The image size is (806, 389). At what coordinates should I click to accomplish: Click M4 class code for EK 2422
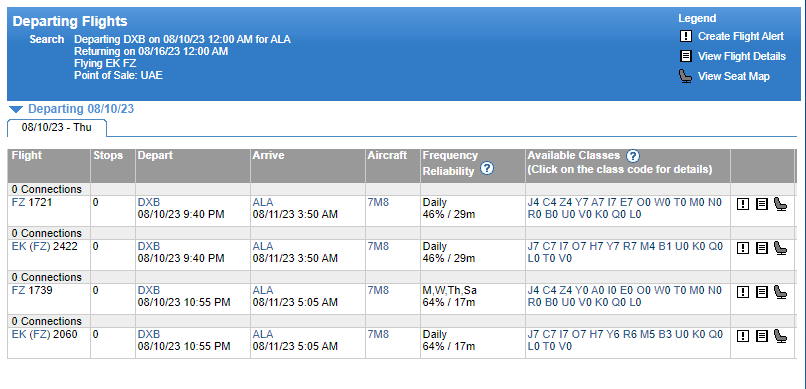click(647, 246)
